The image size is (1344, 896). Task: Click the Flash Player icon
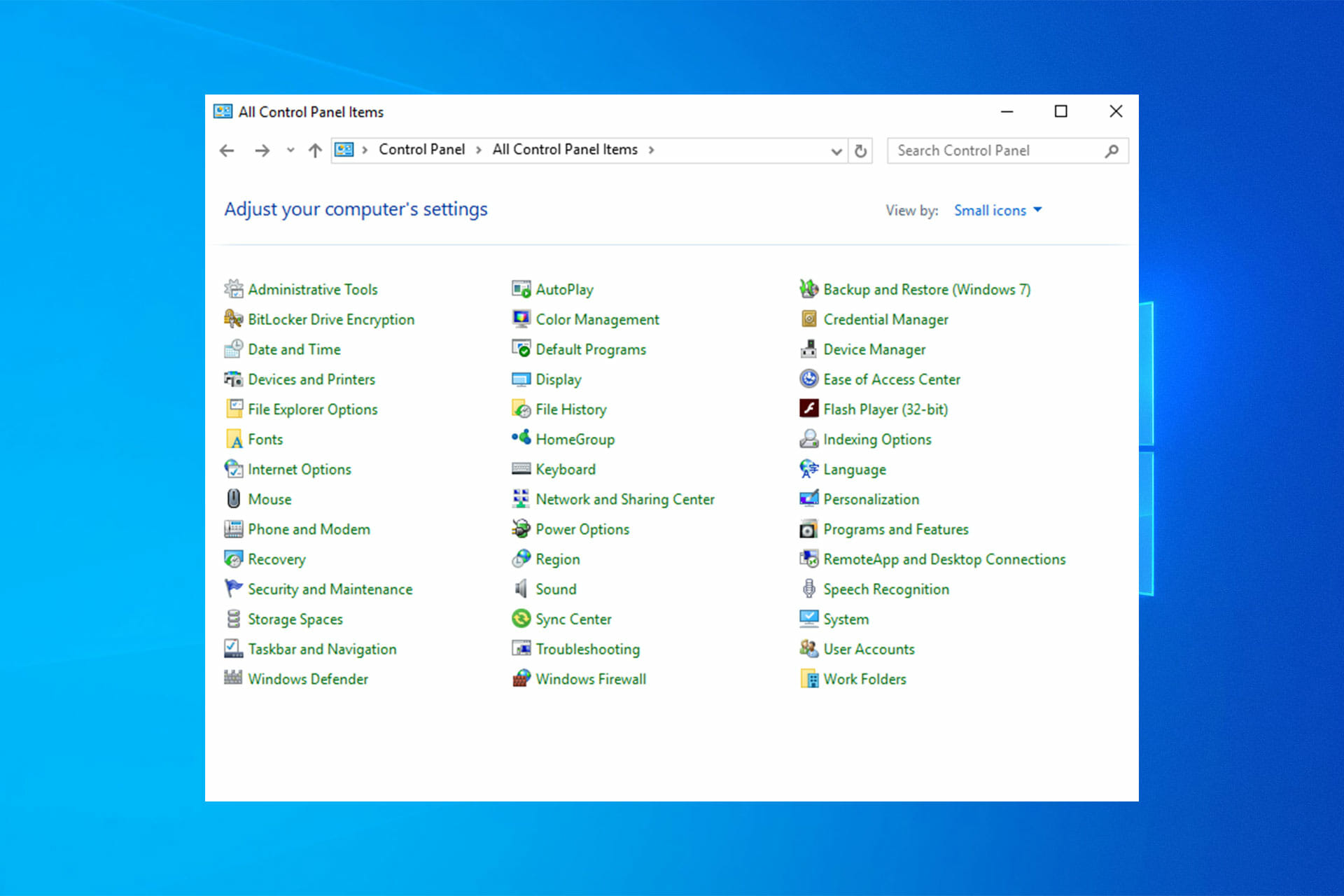(808, 409)
